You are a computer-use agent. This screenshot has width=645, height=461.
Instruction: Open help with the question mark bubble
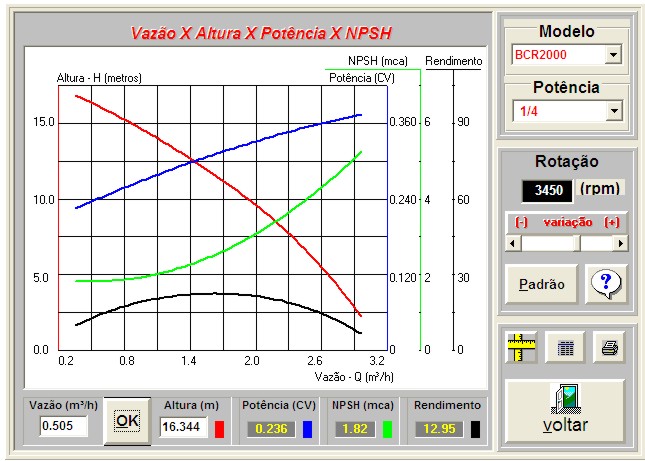pyautogui.click(x=606, y=284)
